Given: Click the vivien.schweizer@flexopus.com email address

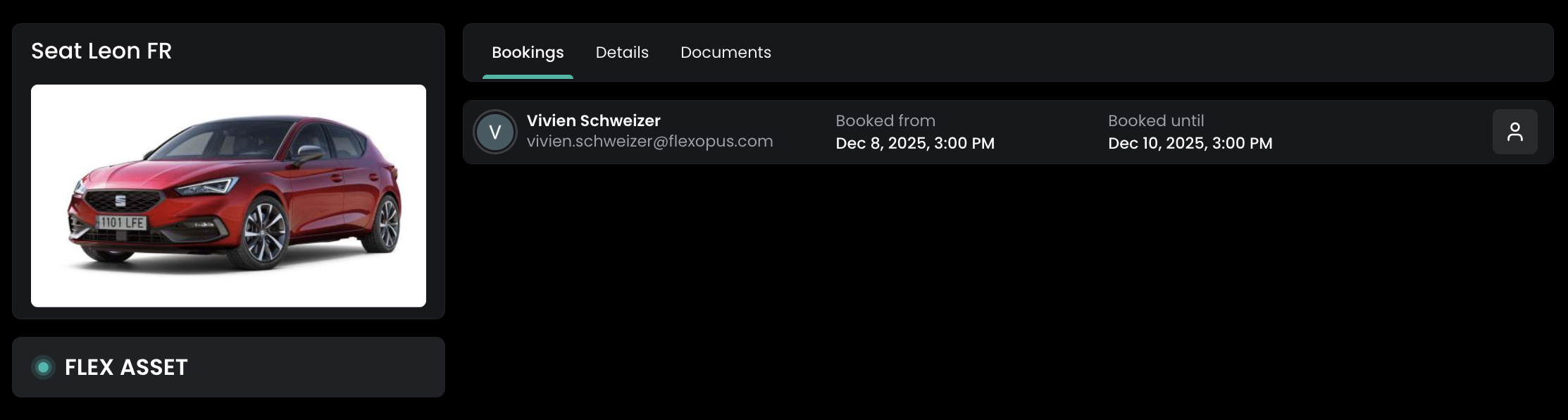Looking at the screenshot, I should 649,141.
